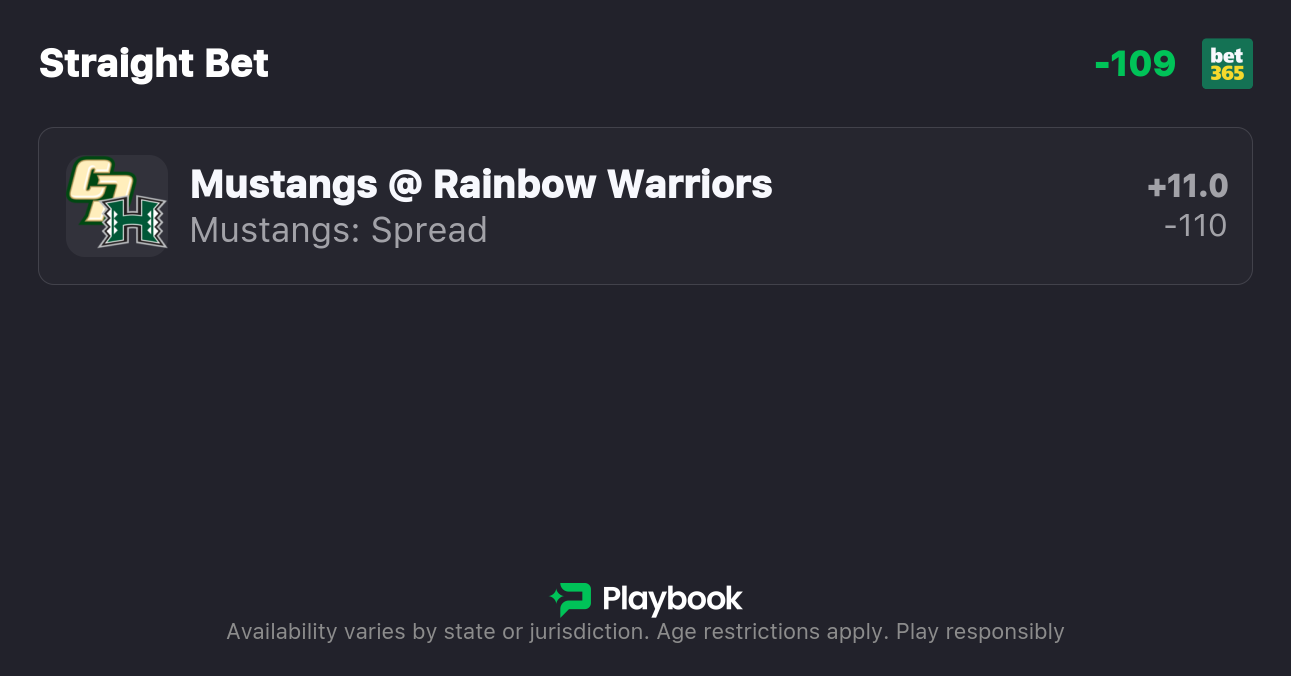Click the Hawaii green H team logo
The width and height of the screenshot is (1291, 676).
click(133, 222)
